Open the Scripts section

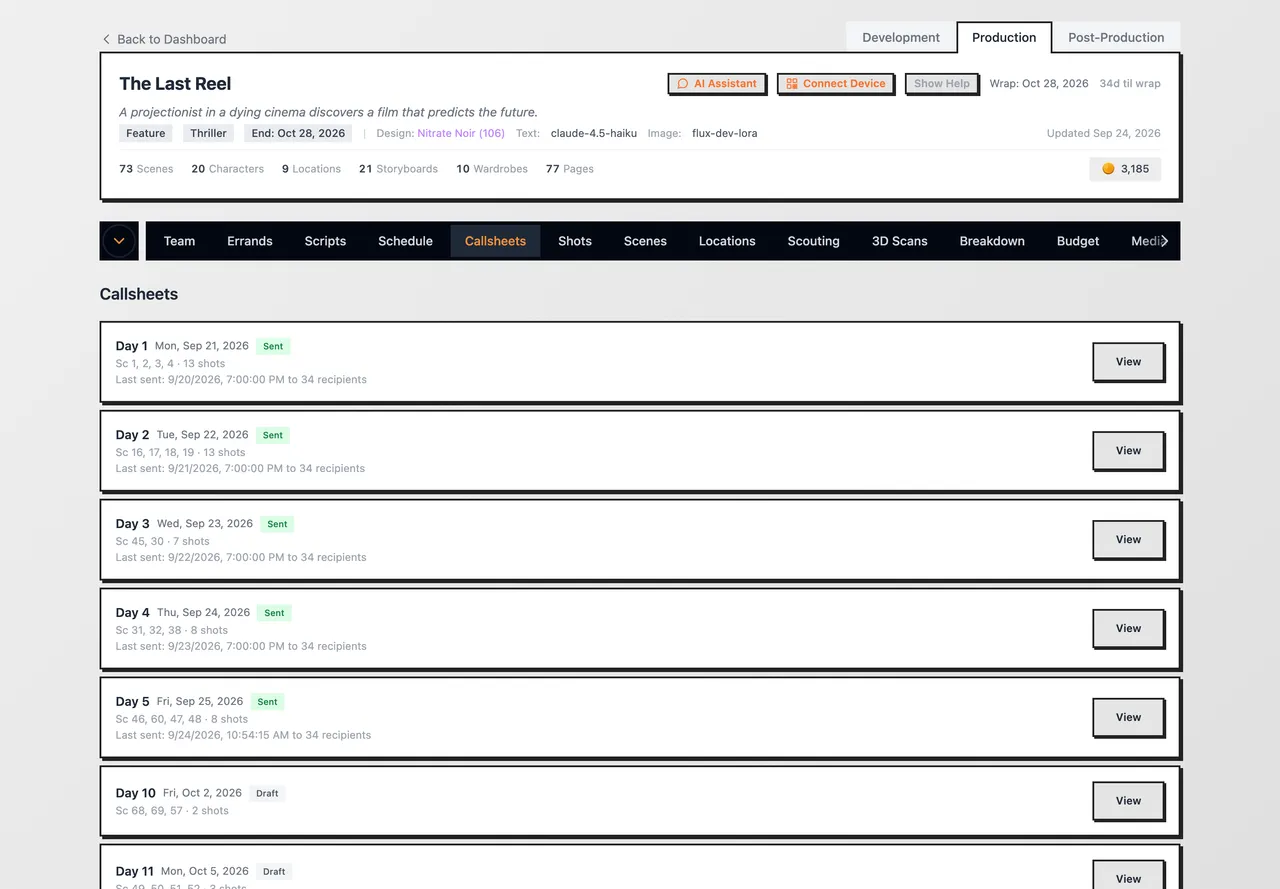point(325,241)
